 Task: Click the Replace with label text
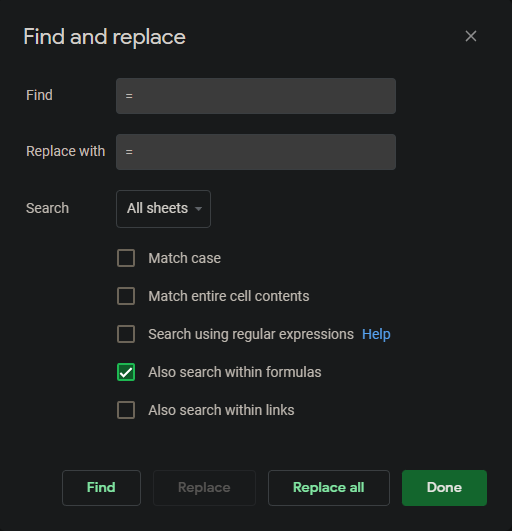coord(66,151)
